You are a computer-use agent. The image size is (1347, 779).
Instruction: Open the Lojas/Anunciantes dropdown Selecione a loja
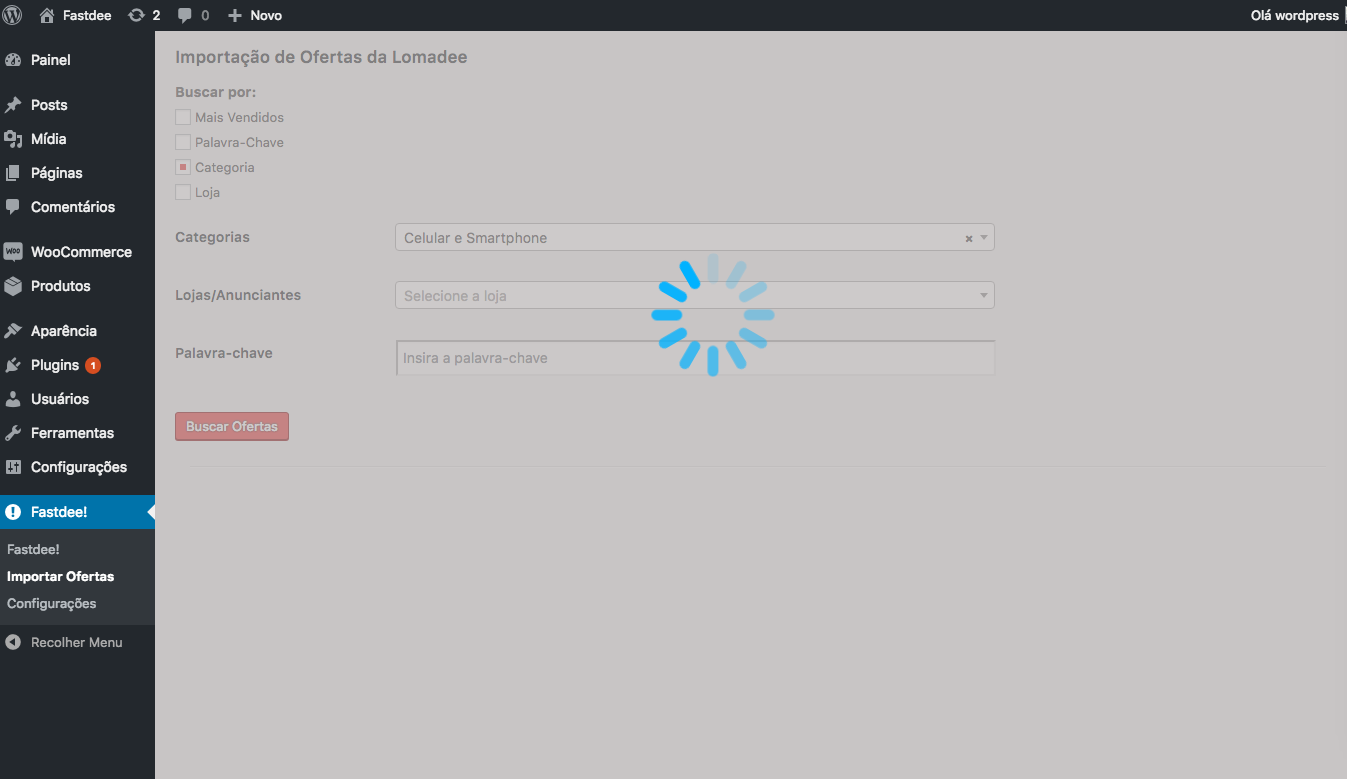pyautogui.click(x=695, y=295)
